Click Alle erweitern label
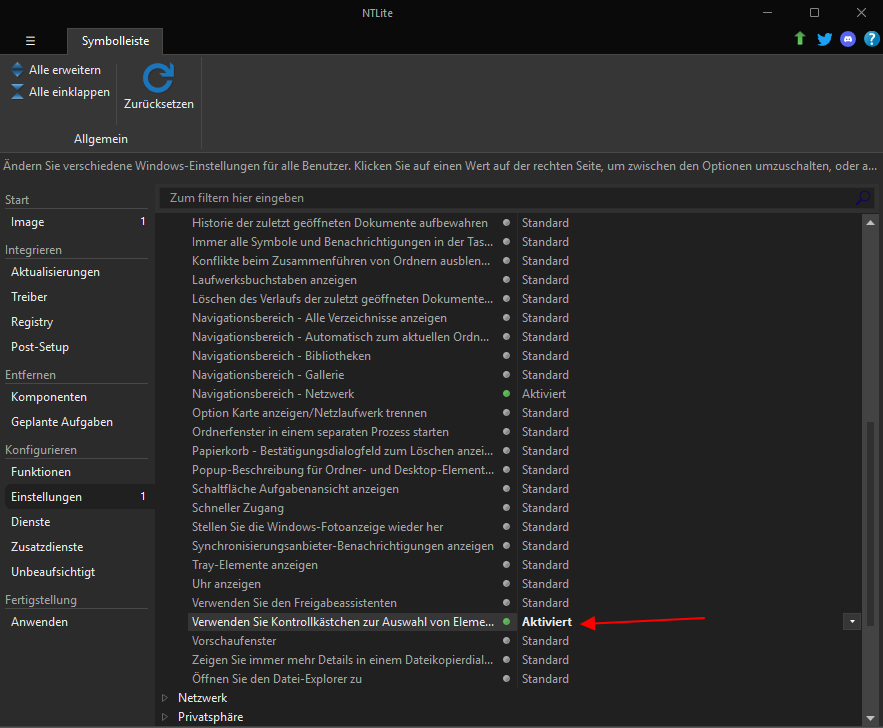 pyautogui.click(x=65, y=70)
